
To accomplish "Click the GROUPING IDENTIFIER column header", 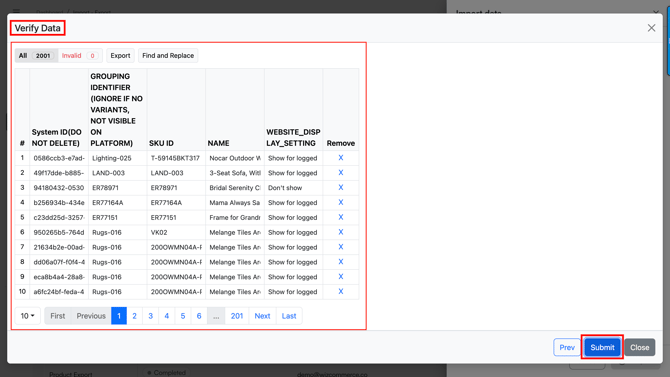I will click(118, 109).
